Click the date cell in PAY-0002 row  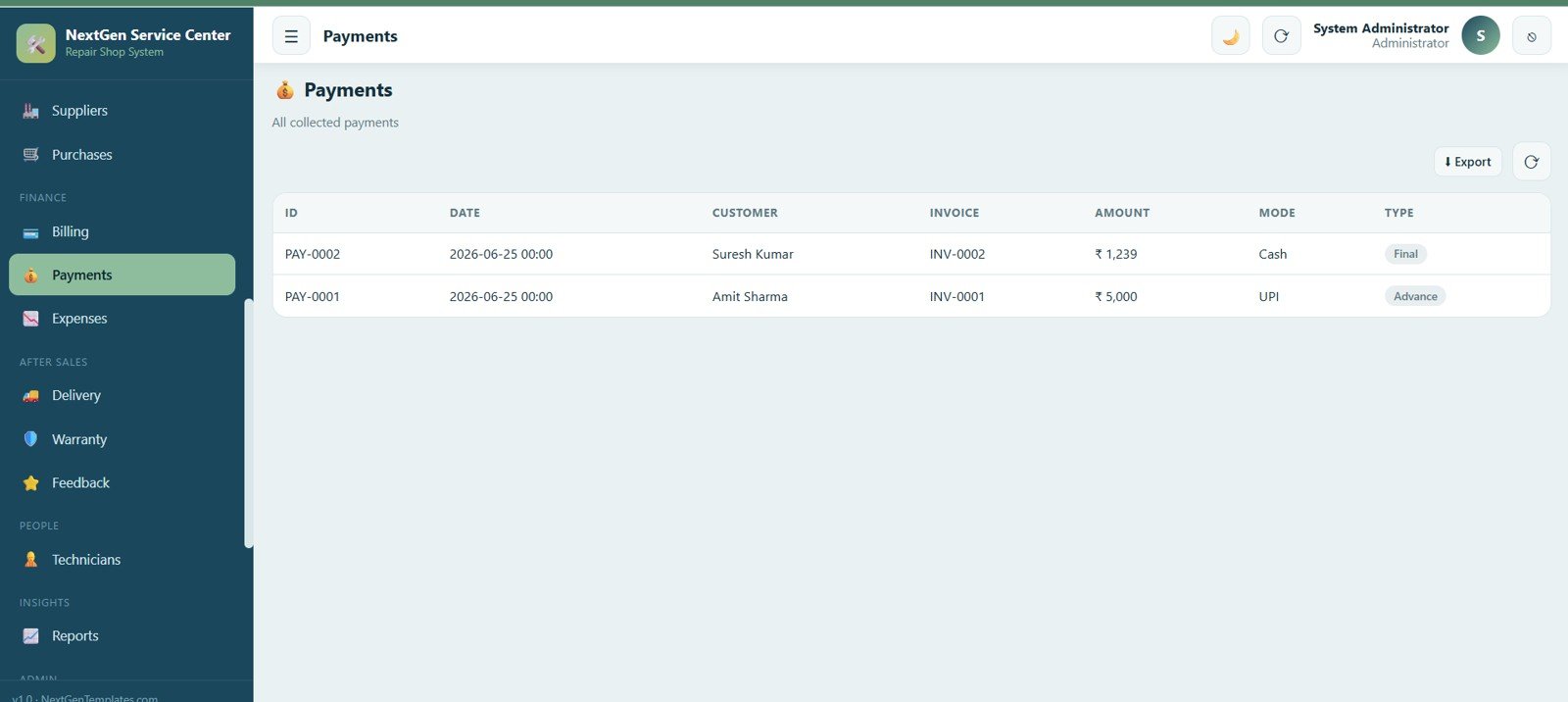click(x=501, y=254)
